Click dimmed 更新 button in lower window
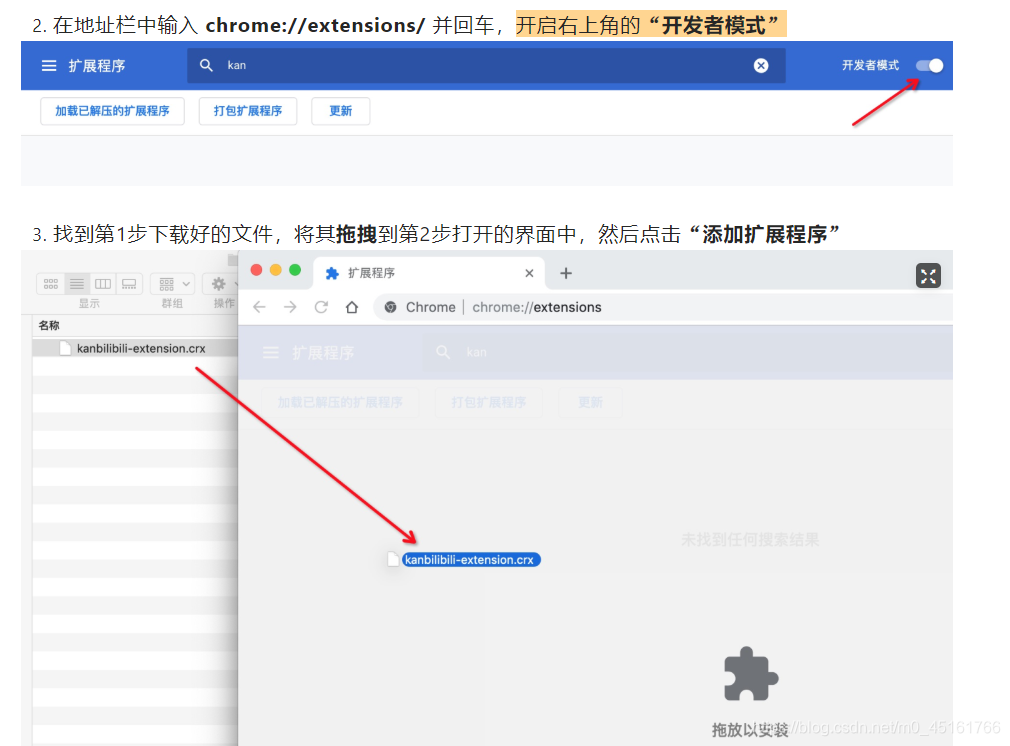This screenshot has width=1010, height=746. [591, 403]
